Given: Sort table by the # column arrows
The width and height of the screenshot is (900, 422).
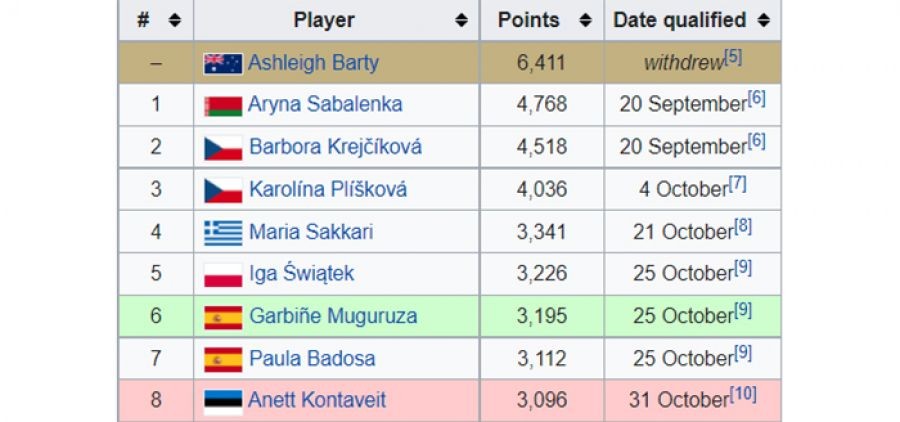Looking at the screenshot, I should pyautogui.click(x=175, y=20).
